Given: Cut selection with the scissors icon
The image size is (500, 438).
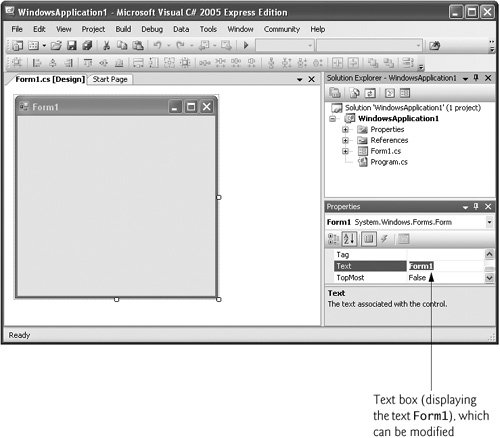Looking at the screenshot, I should (106, 45).
